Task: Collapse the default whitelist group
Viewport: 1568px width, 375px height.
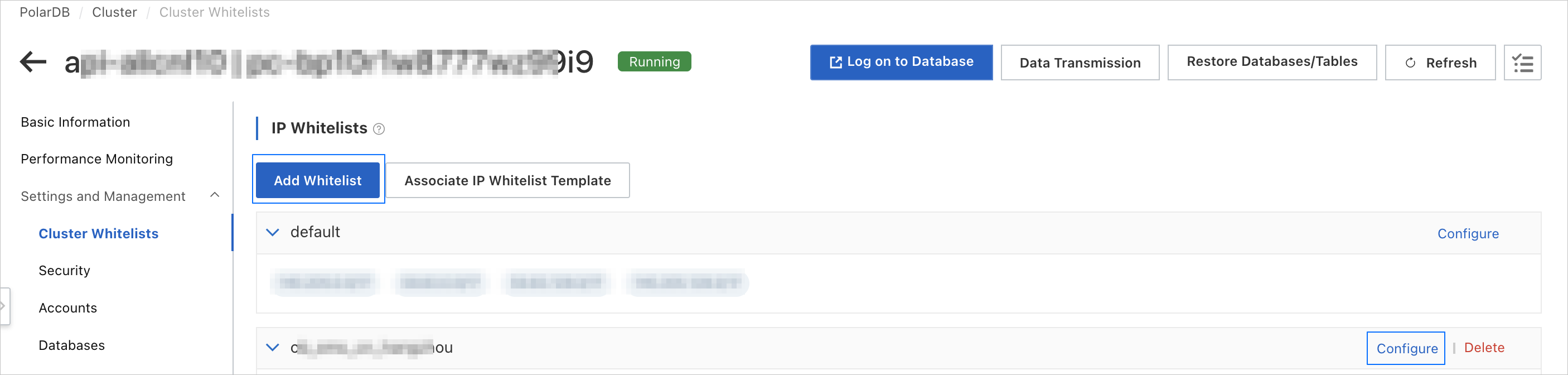Action: coord(273,232)
